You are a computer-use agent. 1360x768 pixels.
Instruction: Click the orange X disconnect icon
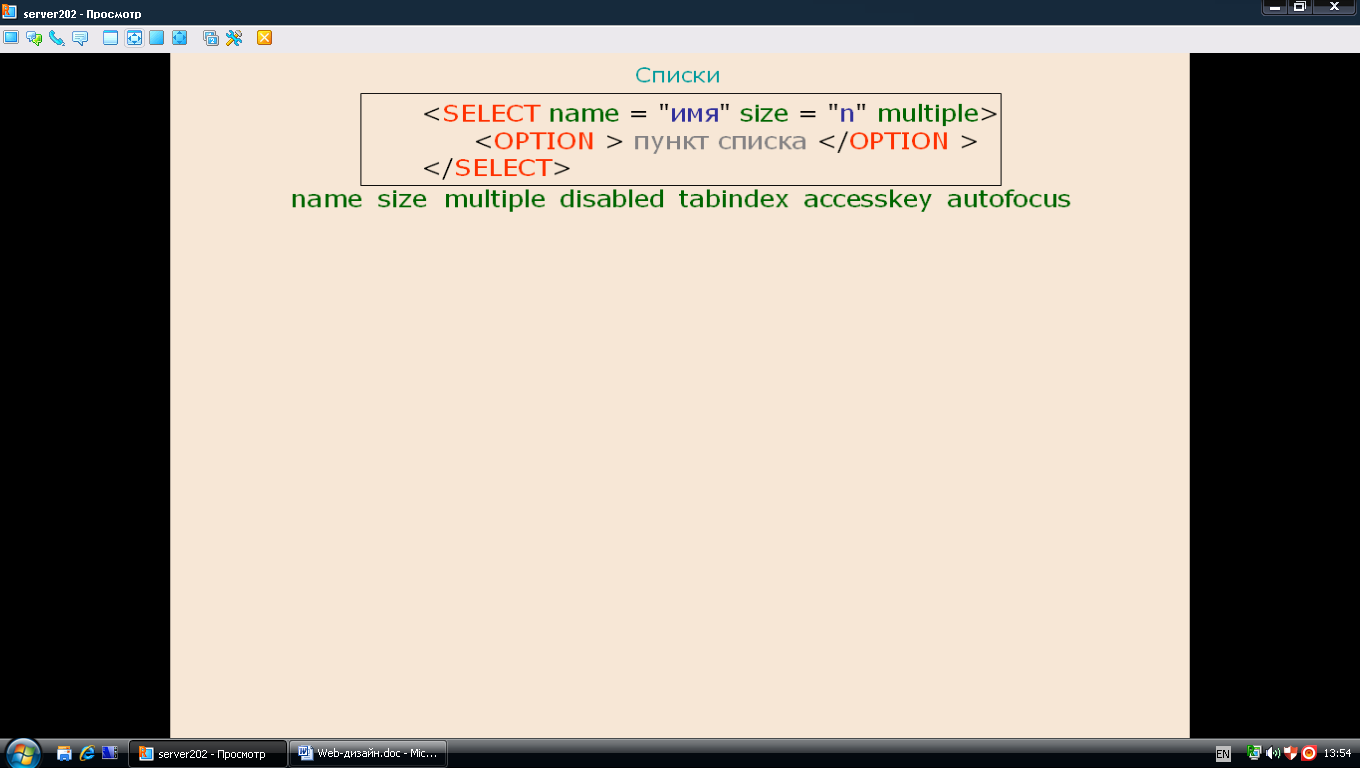(265, 38)
